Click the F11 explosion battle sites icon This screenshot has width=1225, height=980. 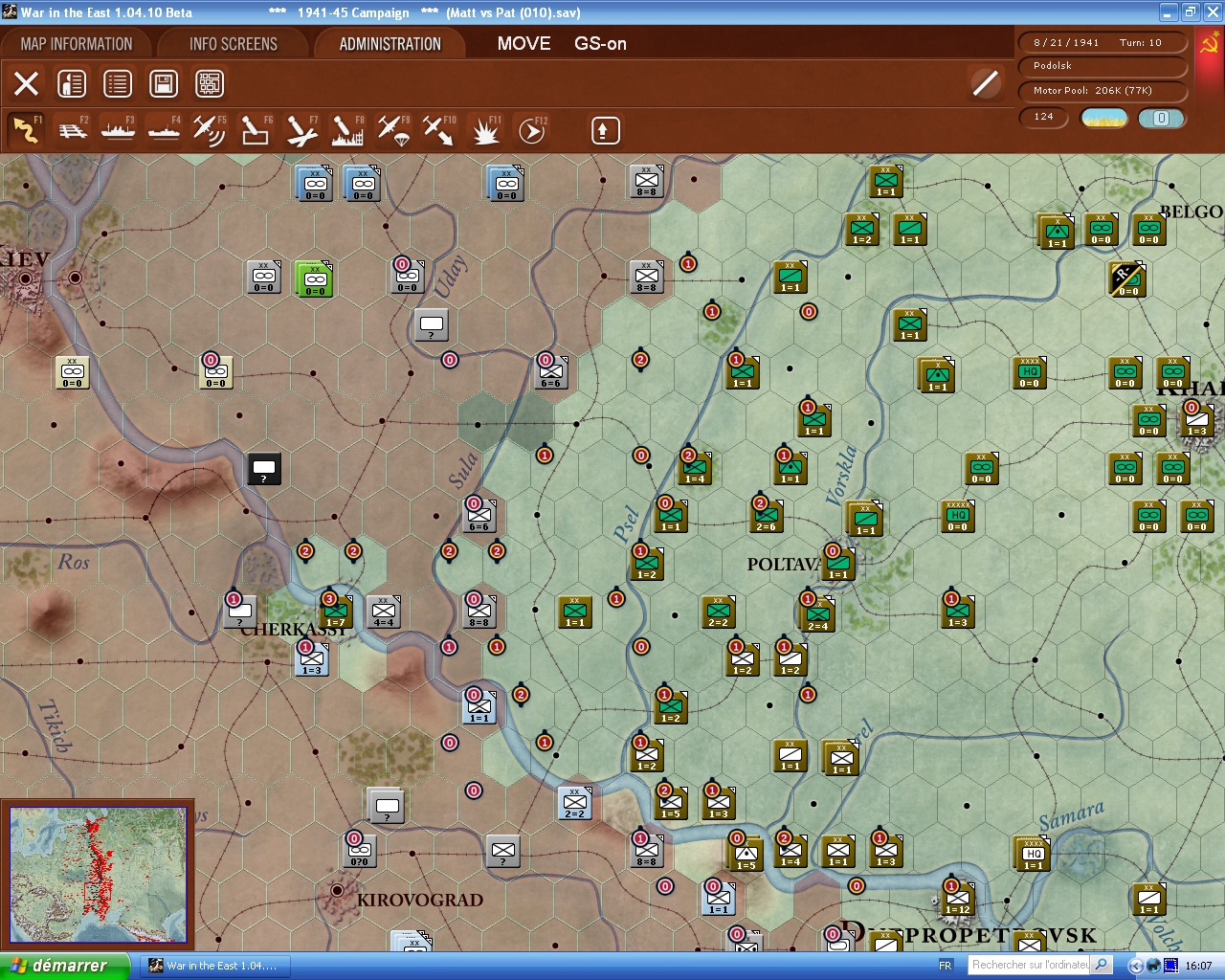485,130
